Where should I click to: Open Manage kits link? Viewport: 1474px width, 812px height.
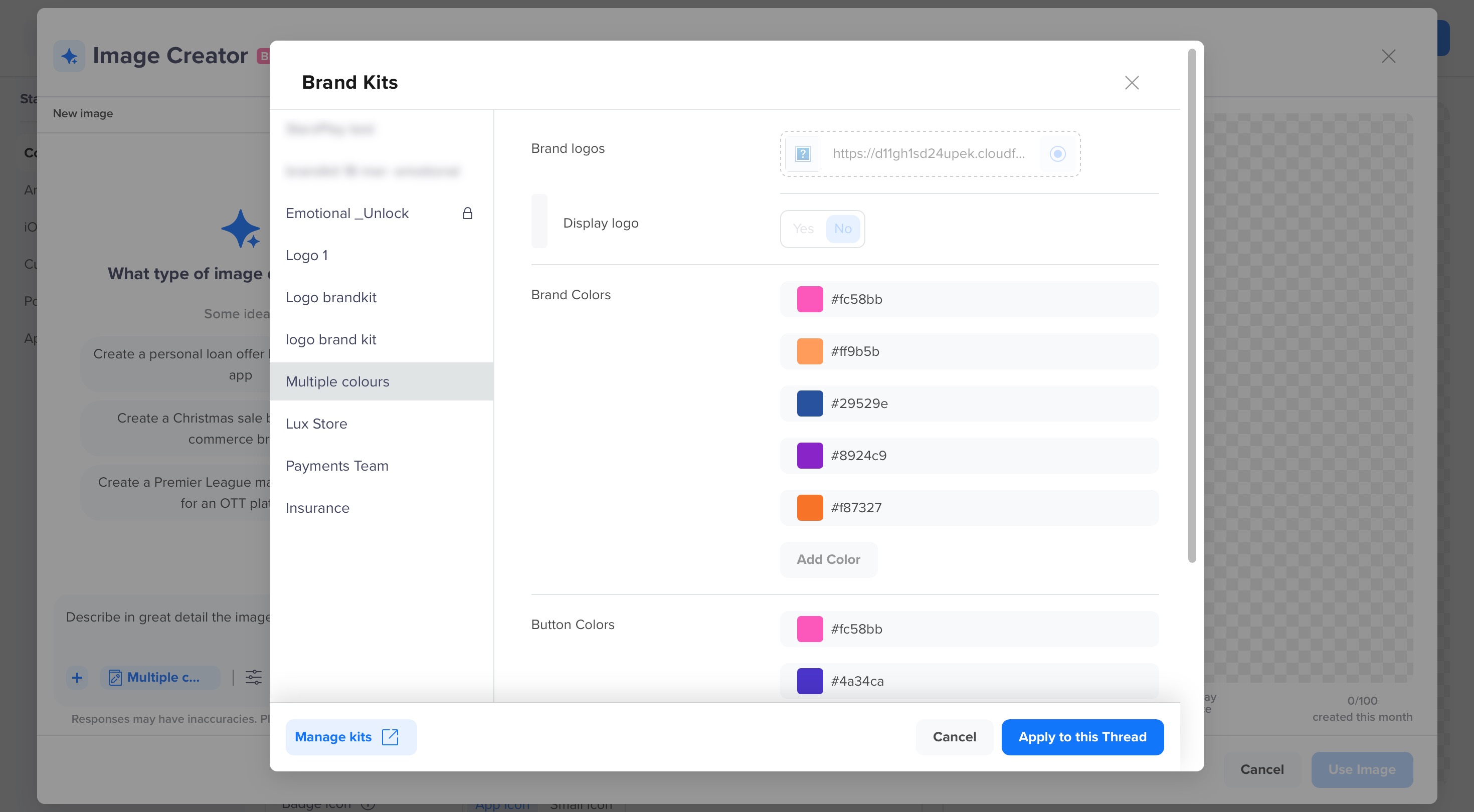(351, 737)
